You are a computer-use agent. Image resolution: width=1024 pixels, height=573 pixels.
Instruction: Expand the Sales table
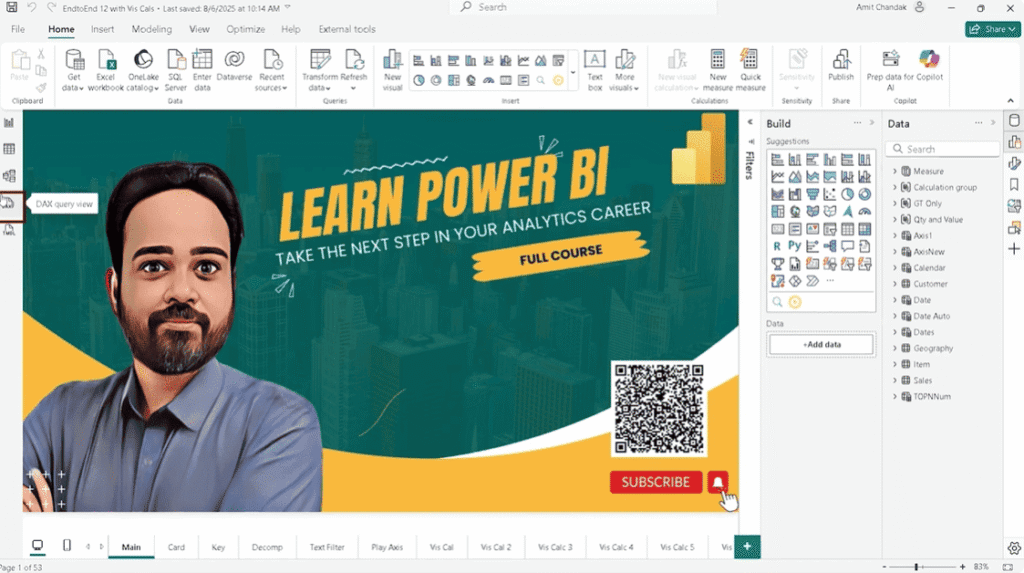pos(895,380)
